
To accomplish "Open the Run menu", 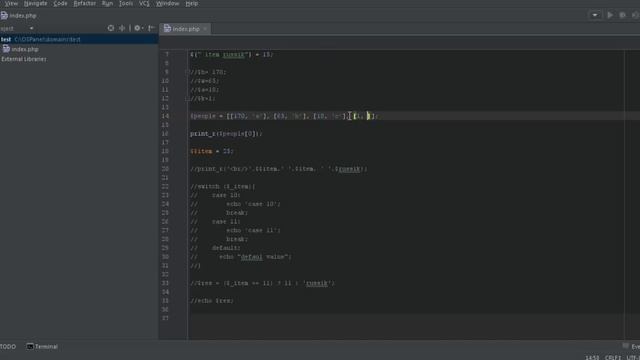I will [x=107, y=3].
